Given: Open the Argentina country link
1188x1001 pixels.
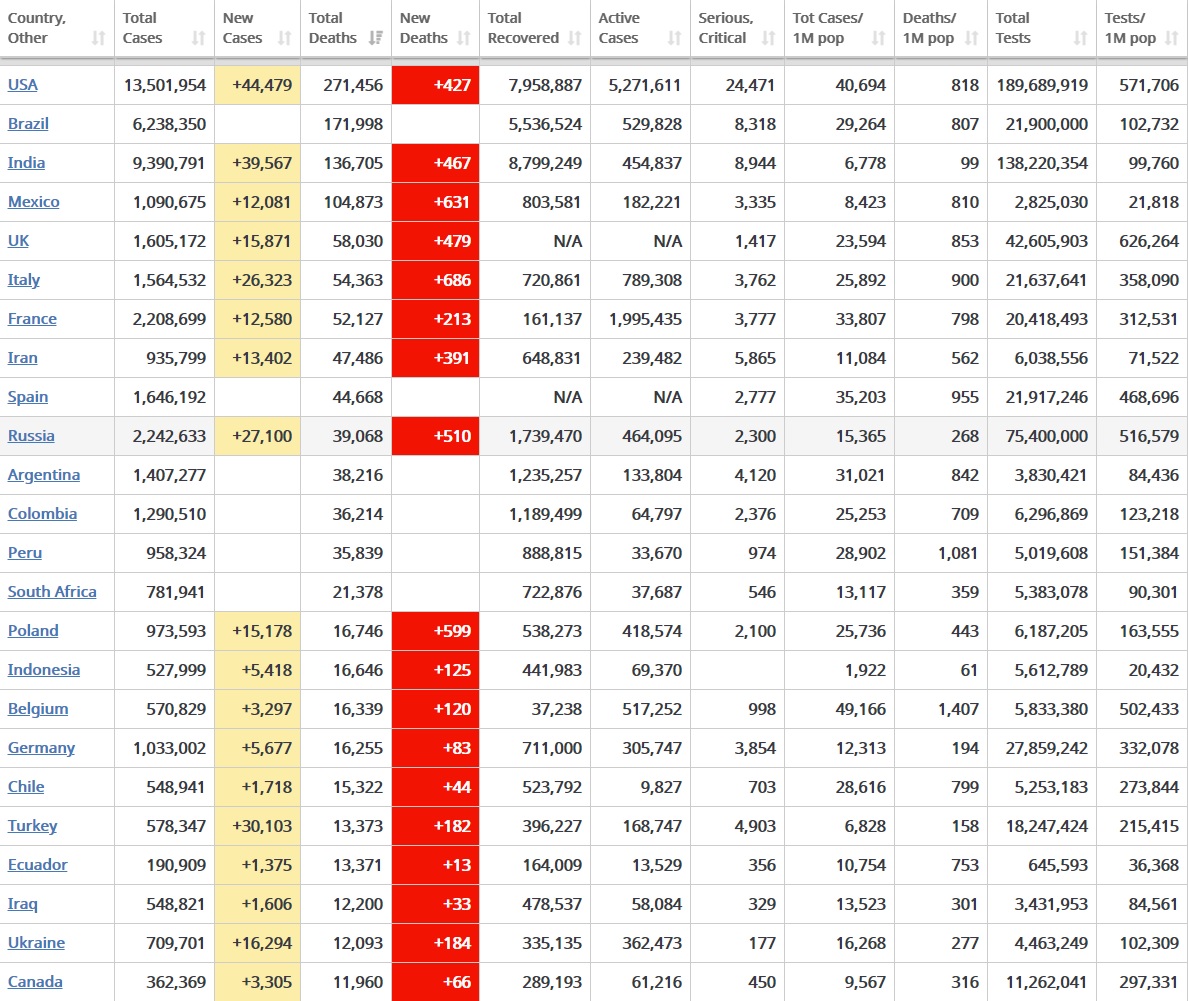Looking at the screenshot, I should (x=44, y=475).
